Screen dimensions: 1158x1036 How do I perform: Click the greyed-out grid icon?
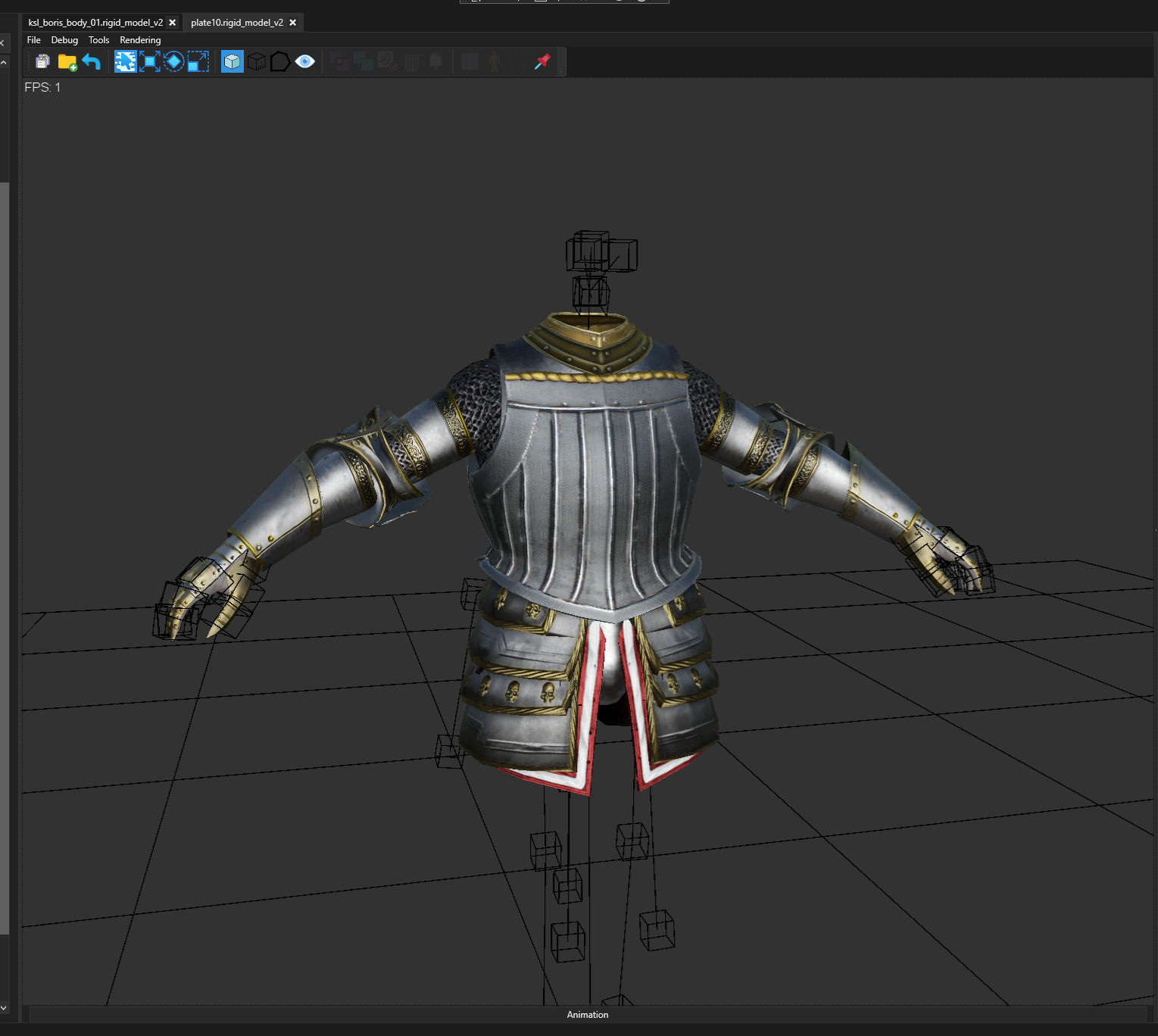coord(470,61)
